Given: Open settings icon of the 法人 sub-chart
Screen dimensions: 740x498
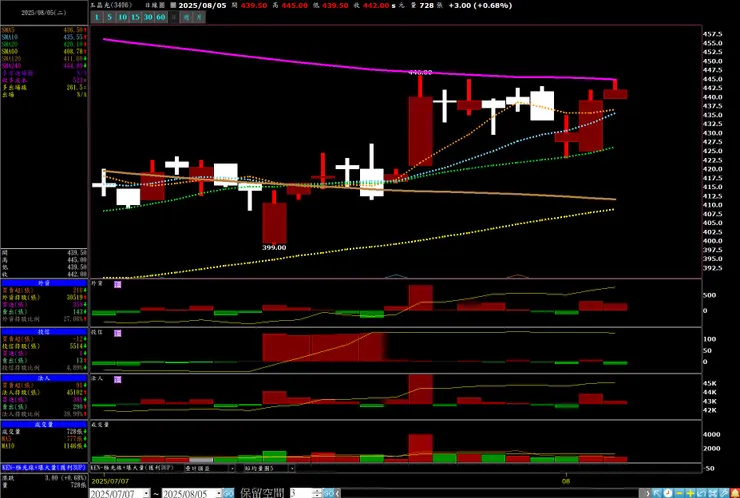Looking at the screenshot, I should click(x=118, y=380).
